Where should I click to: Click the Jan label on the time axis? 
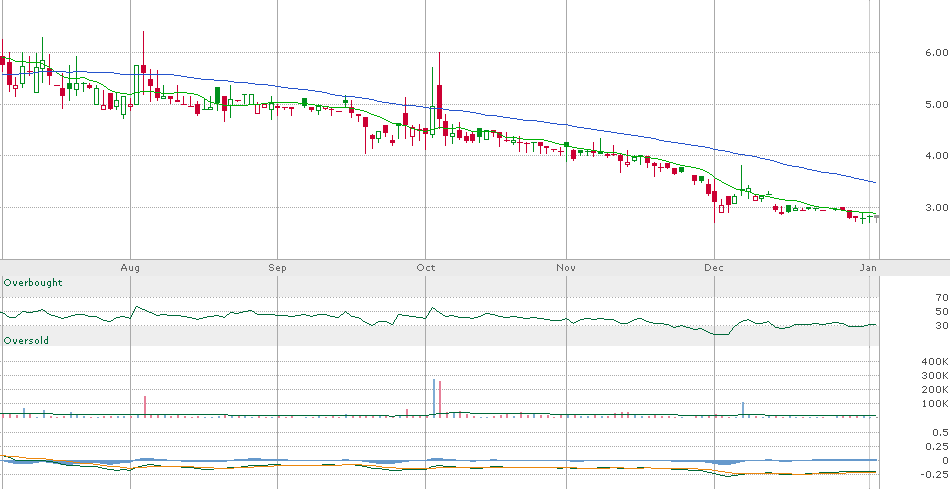point(869,268)
